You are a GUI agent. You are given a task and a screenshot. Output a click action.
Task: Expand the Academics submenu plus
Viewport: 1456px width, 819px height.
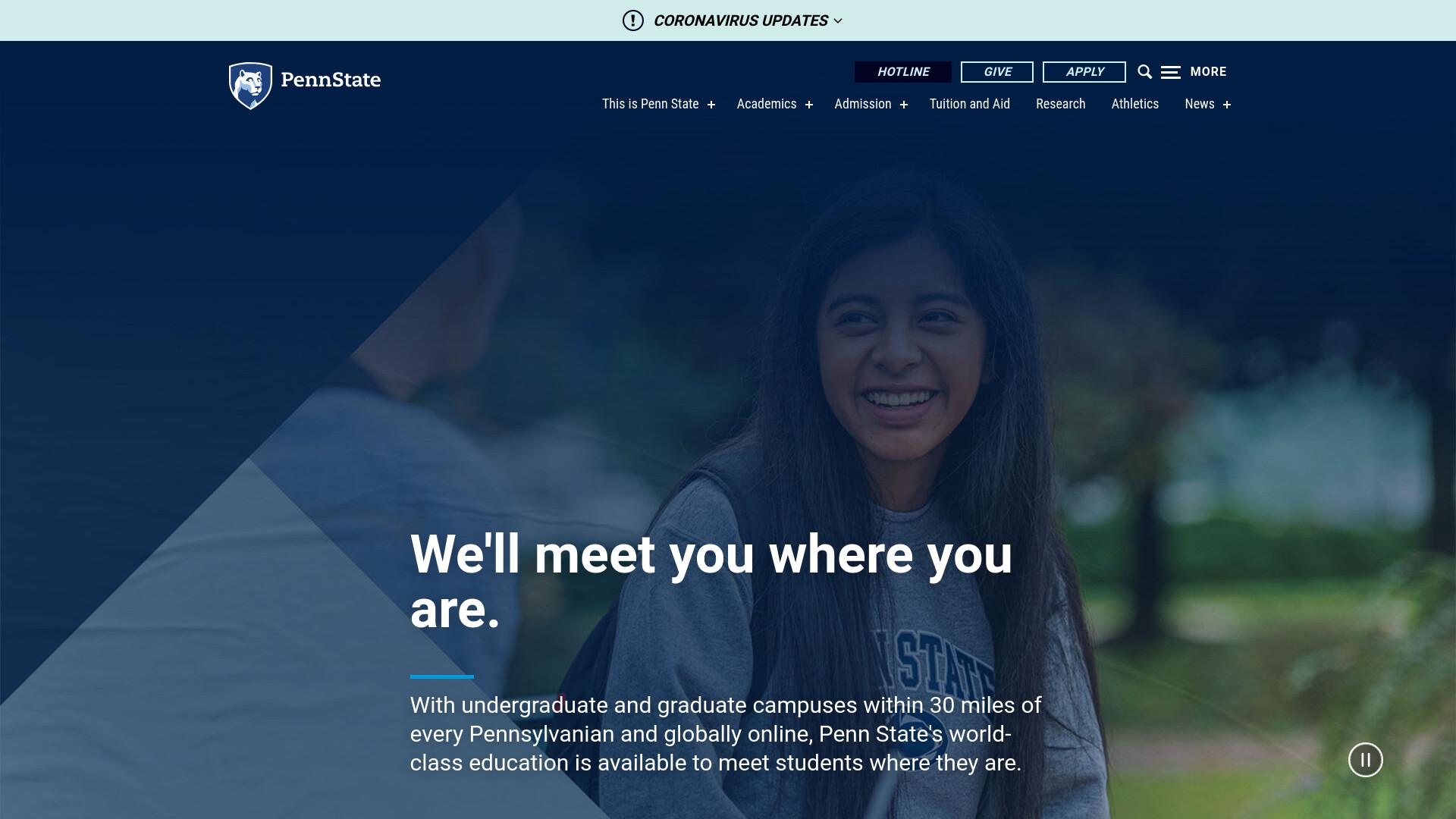(809, 105)
